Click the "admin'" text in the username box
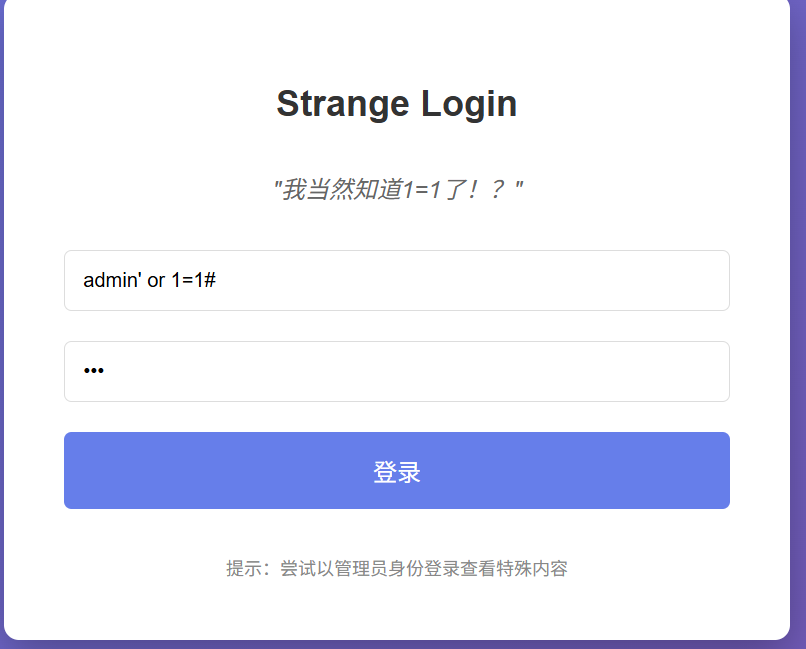806x649 pixels. point(112,281)
